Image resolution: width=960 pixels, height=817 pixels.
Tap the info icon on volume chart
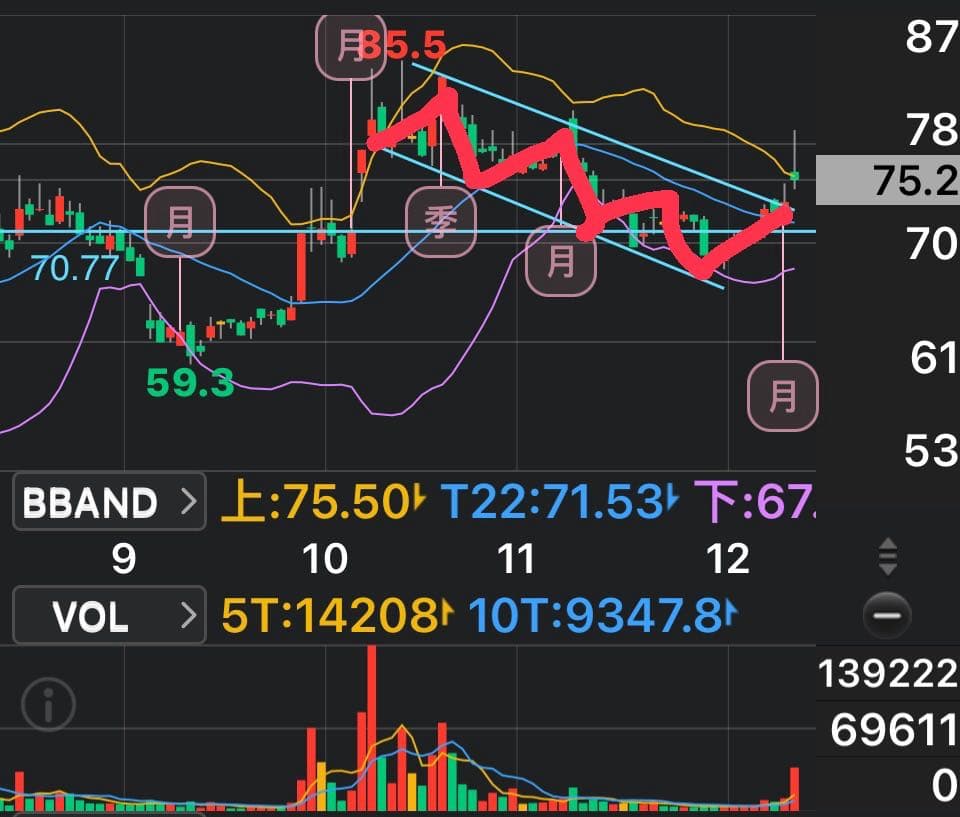click(48, 704)
